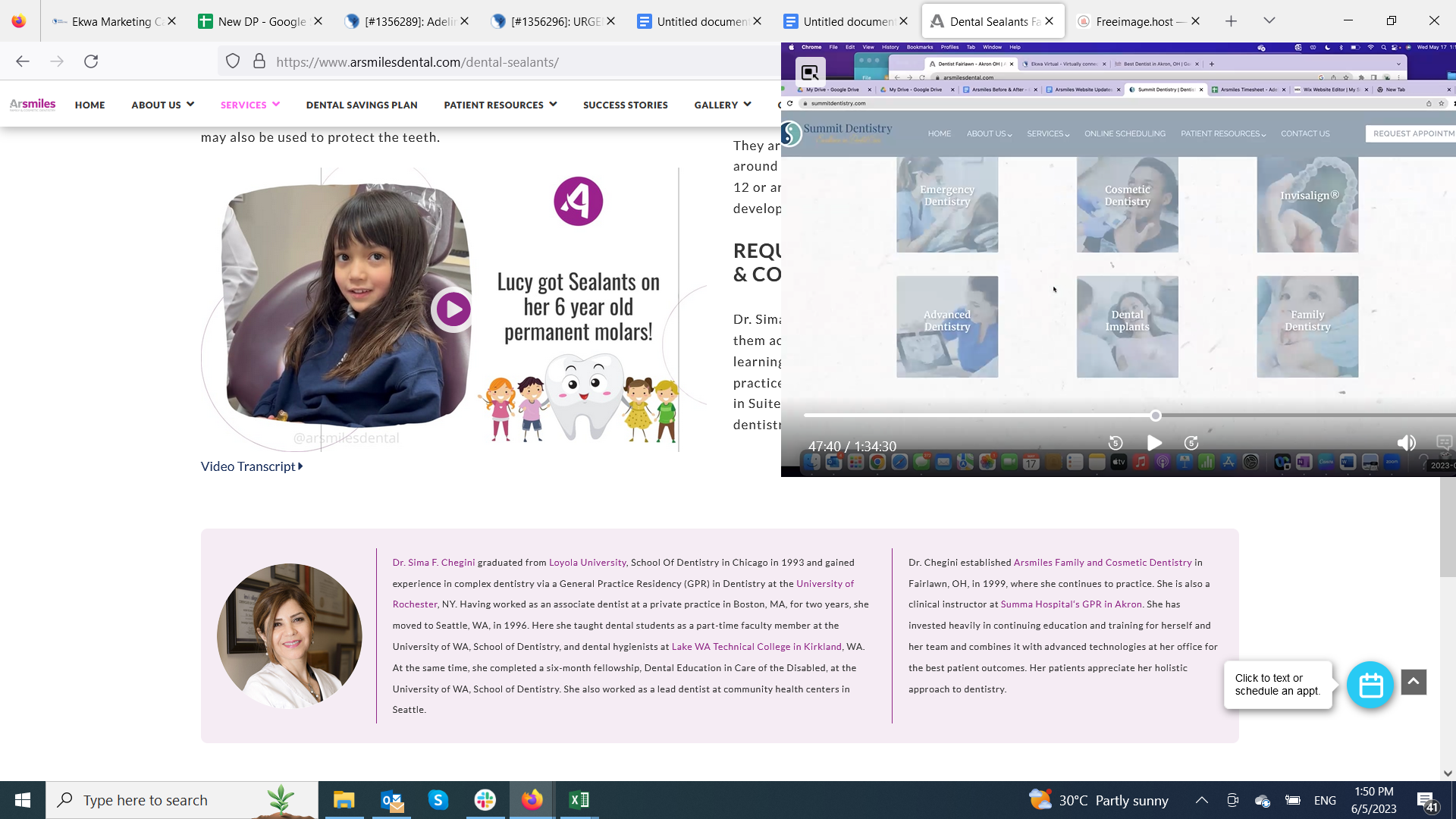The image size is (1456, 819).
Task: Click back-to-window icon in video overlay
Action: tap(810, 73)
